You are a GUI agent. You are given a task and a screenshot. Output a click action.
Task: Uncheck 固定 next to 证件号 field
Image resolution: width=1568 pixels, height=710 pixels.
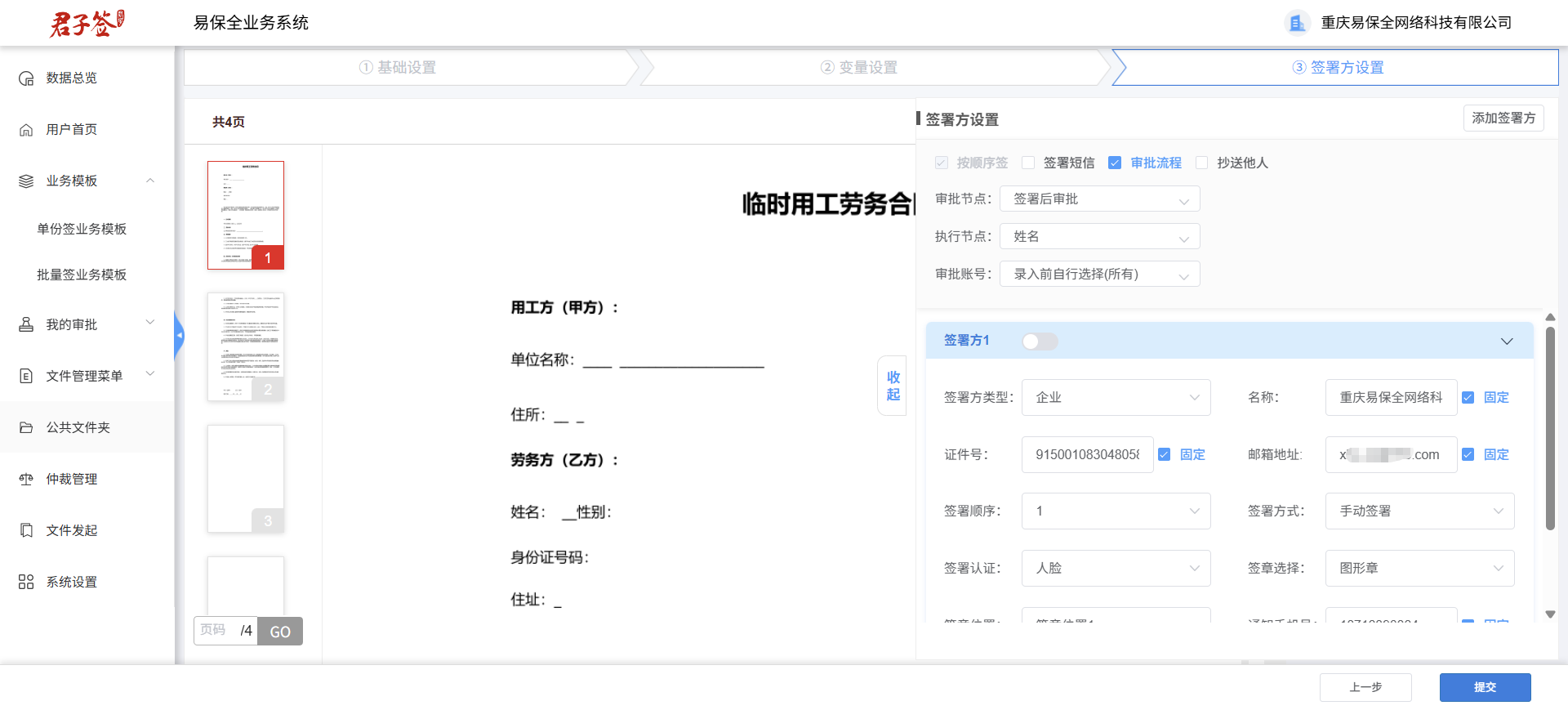1164,454
